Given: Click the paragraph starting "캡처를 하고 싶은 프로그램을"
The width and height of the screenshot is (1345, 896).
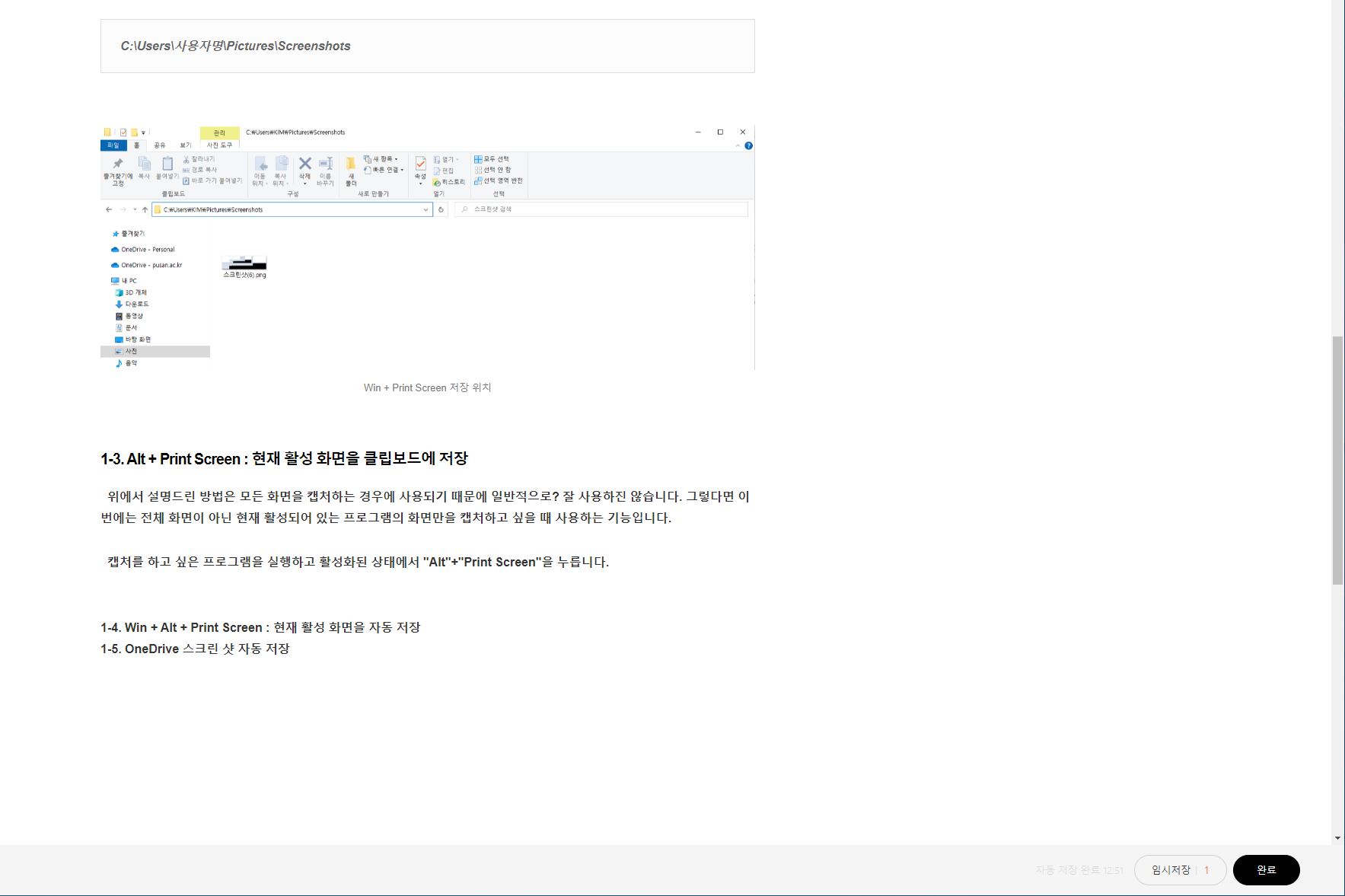Looking at the screenshot, I should pos(358,562).
